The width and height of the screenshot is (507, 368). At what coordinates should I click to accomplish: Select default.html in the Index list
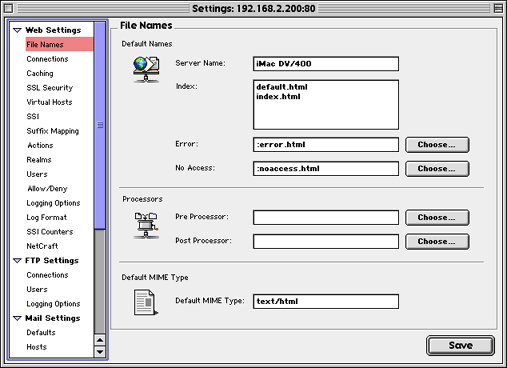coord(282,87)
